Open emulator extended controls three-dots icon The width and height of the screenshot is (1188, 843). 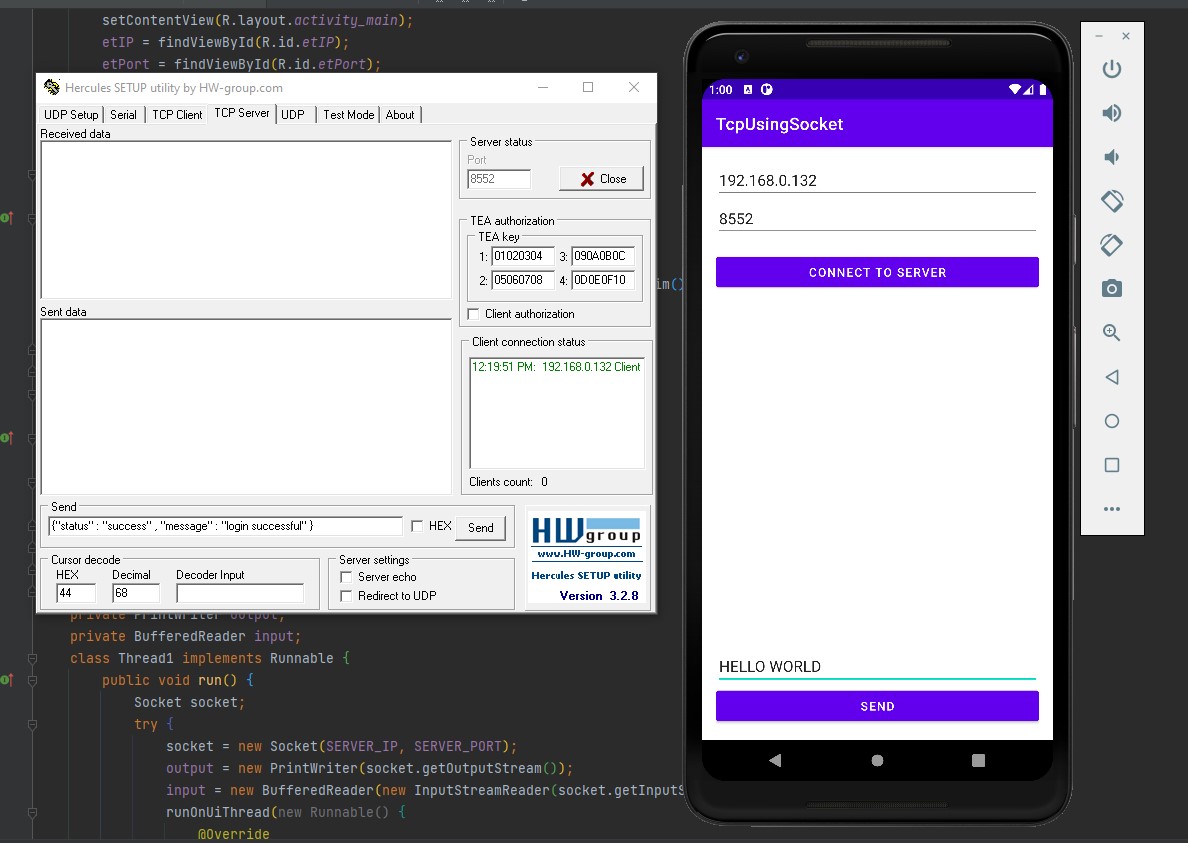(x=1111, y=509)
